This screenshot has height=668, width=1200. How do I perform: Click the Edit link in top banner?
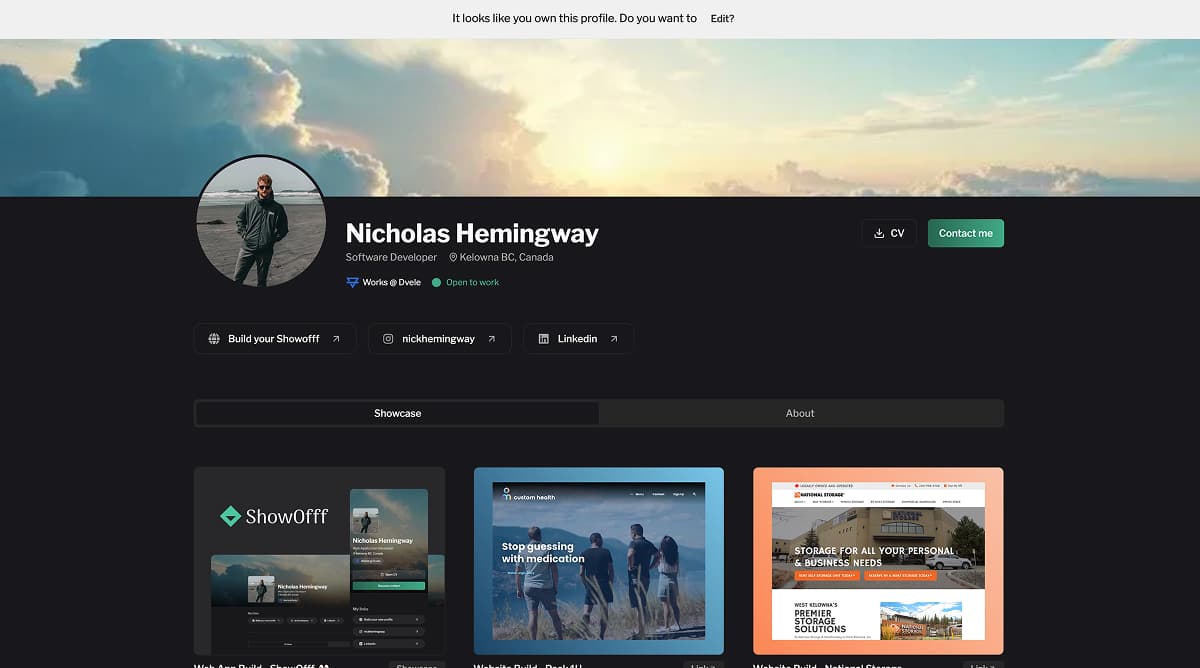[722, 18]
